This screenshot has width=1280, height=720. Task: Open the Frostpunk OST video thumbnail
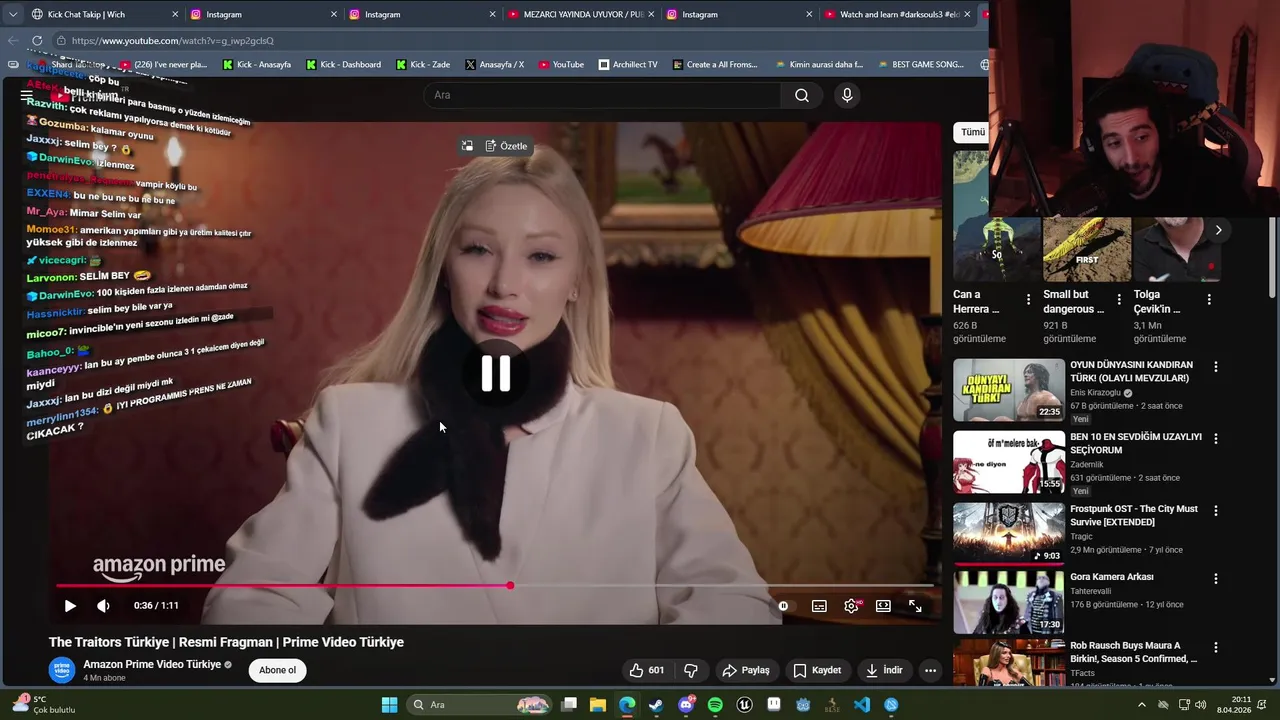pos(1009,533)
